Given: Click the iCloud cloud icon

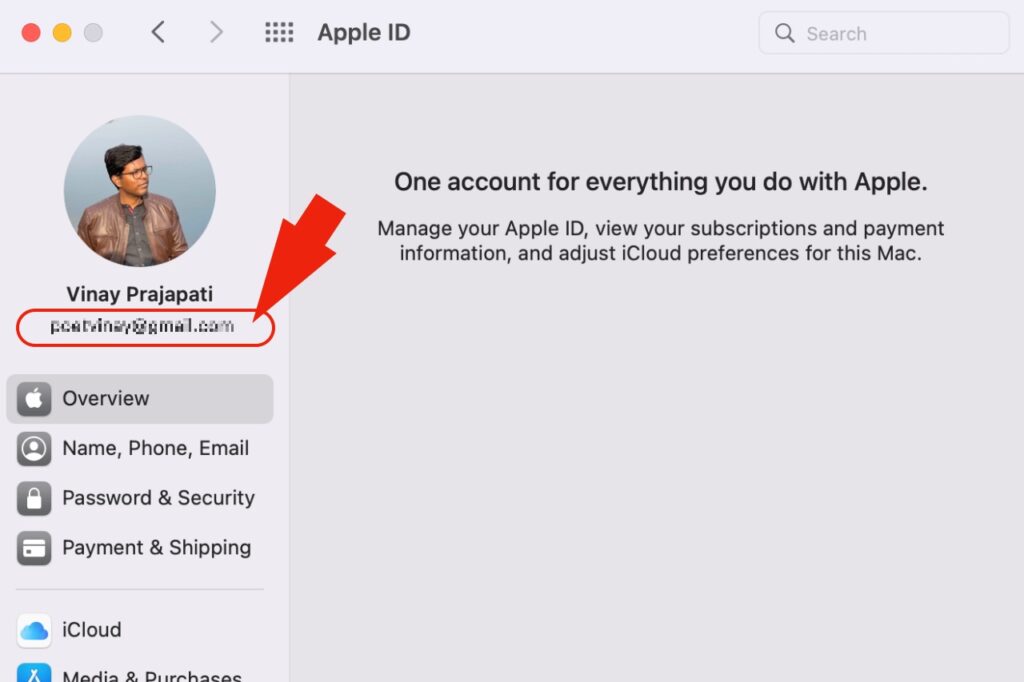Looking at the screenshot, I should pyautogui.click(x=34, y=630).
